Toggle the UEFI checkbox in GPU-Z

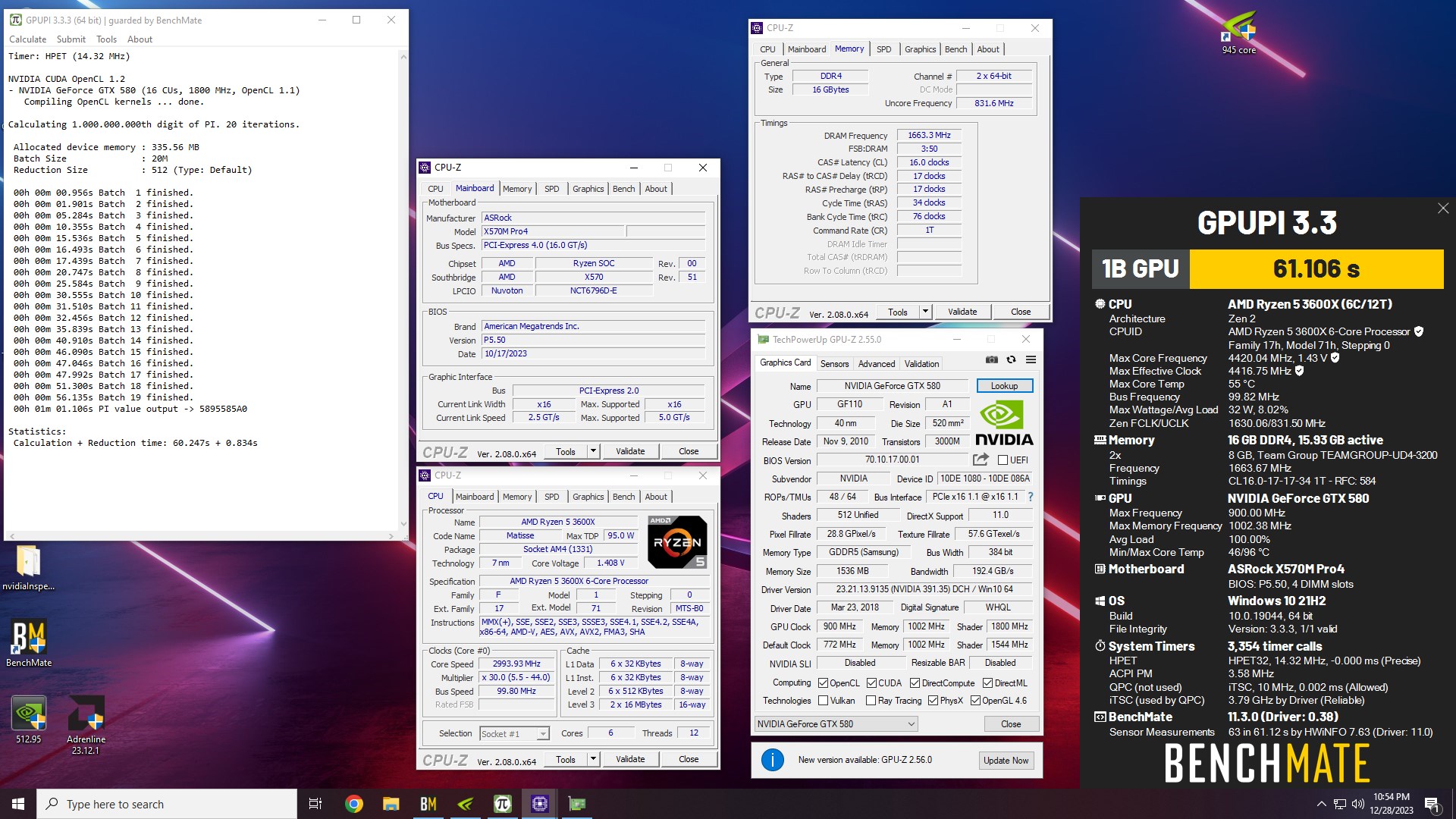tap(1003, 460)
